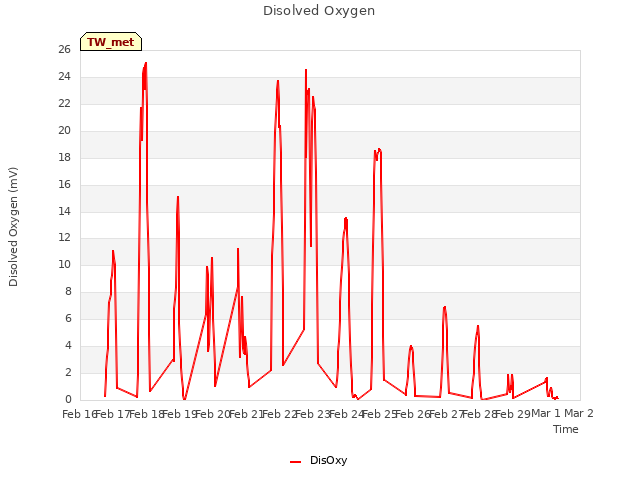Image resolution: width=640 pixels, height=480 pixels.
Task: Click the 0 y-axis tick value
Action: tap(68, 399)
